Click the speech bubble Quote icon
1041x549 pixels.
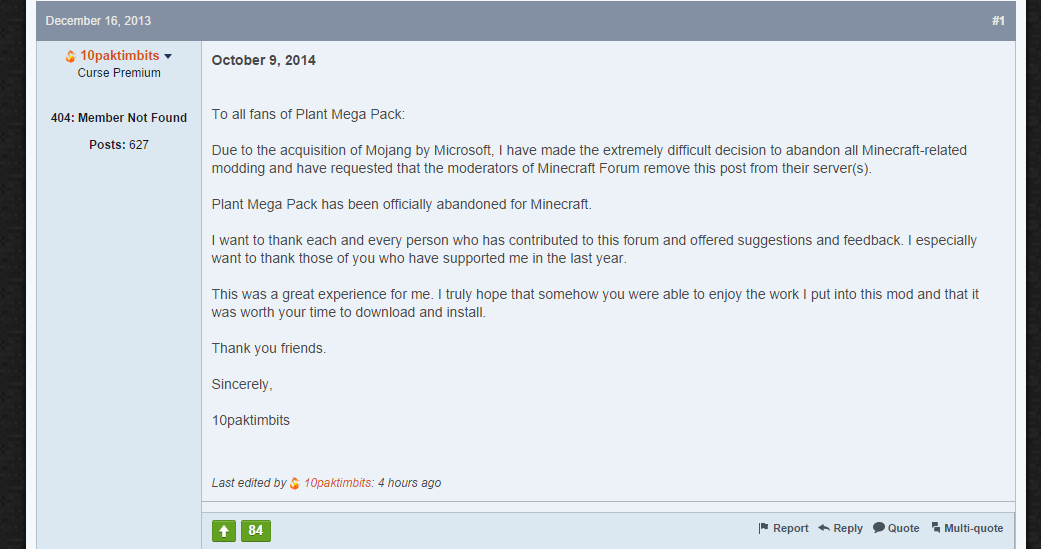[x=878, y=528]
